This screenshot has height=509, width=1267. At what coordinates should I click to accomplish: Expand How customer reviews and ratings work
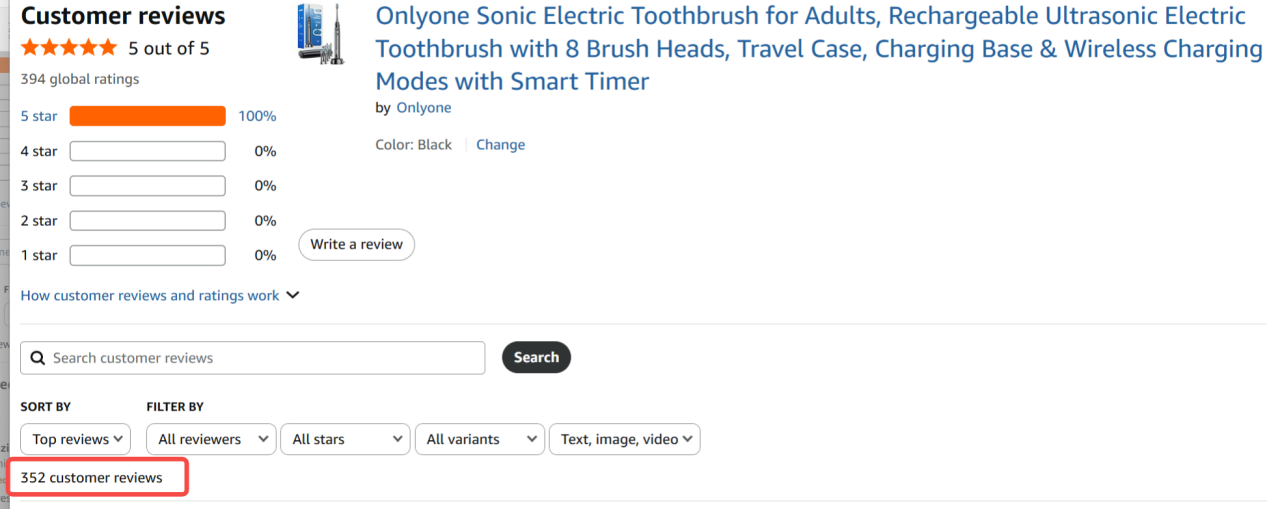(160, 295)
